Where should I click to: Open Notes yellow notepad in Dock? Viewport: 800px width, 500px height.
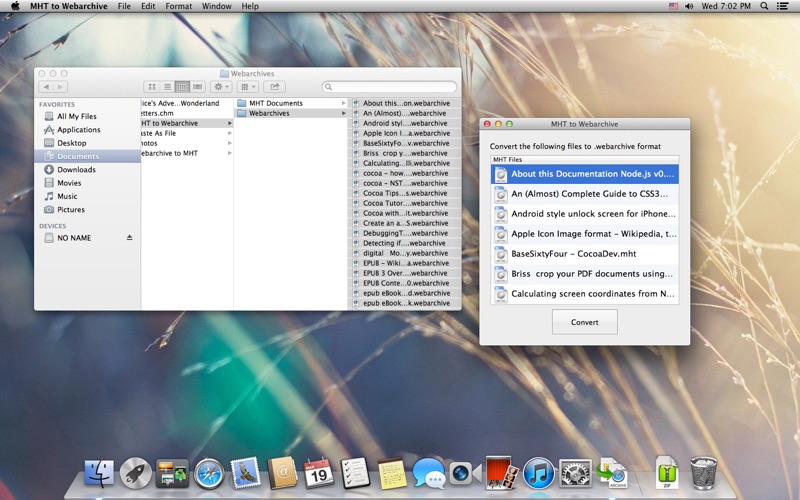point(392,473)
